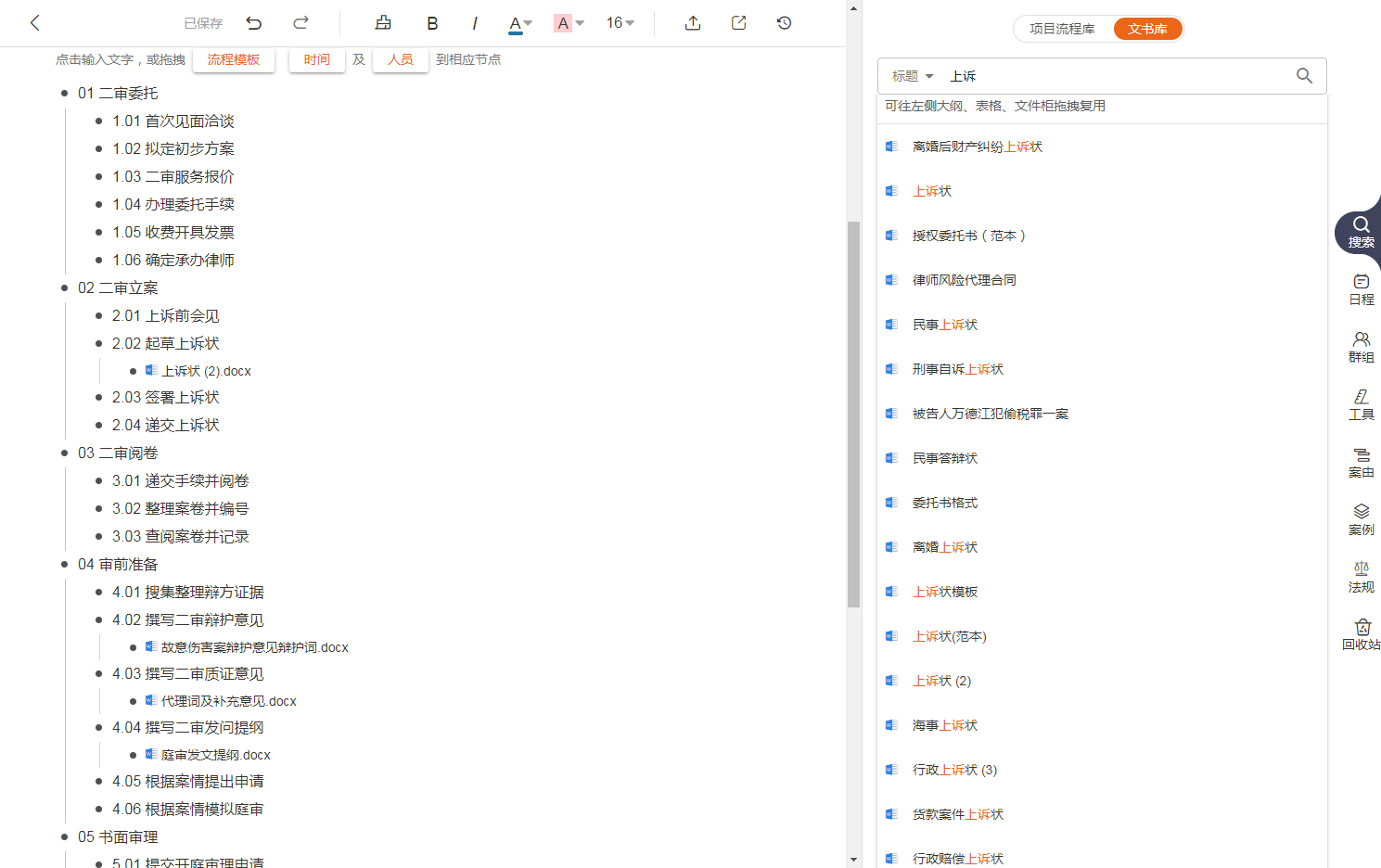This screenshot has width=1381, height=868.
Task: Select document 被告人万德江犯偷税罪一案
Action: tap(991, 414)
